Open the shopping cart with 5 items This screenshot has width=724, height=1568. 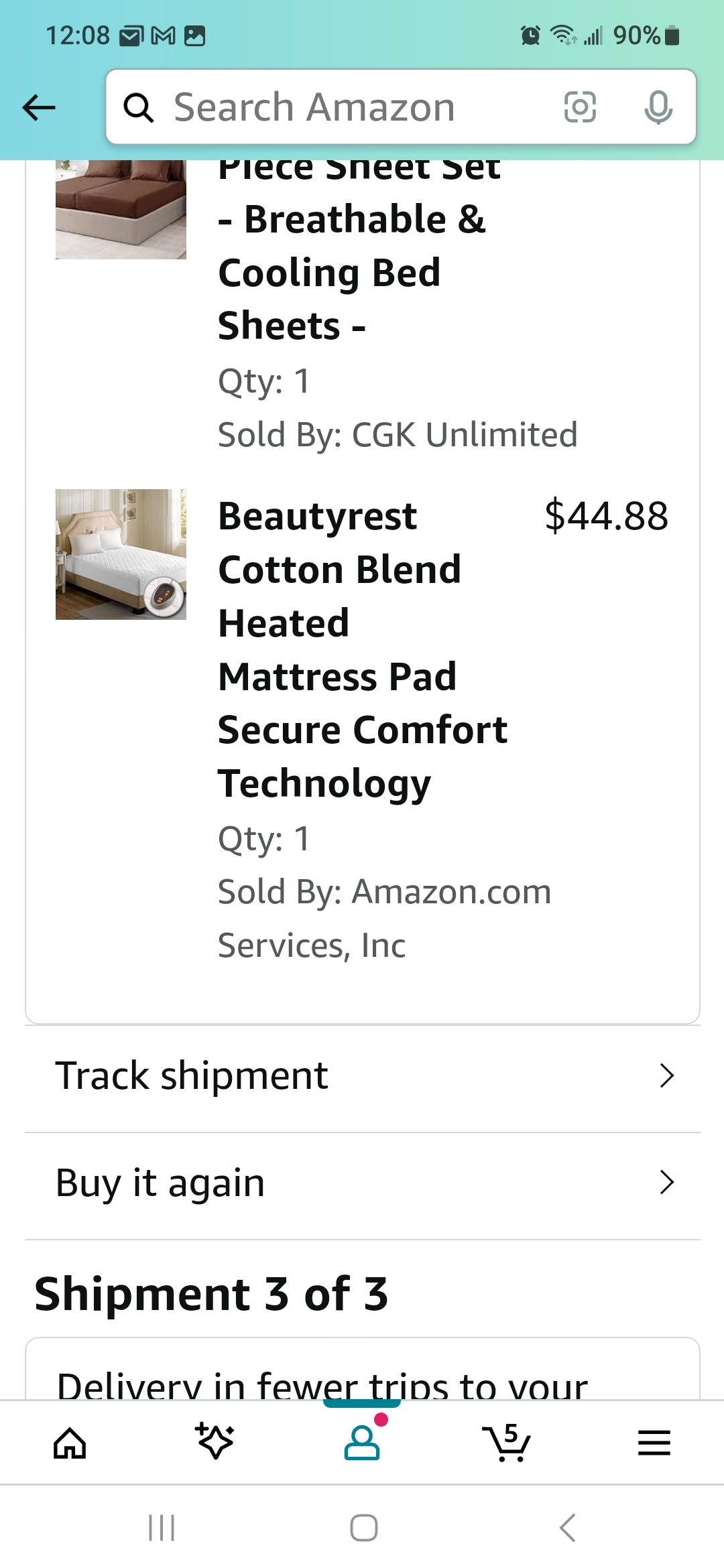coord(507,1442)
